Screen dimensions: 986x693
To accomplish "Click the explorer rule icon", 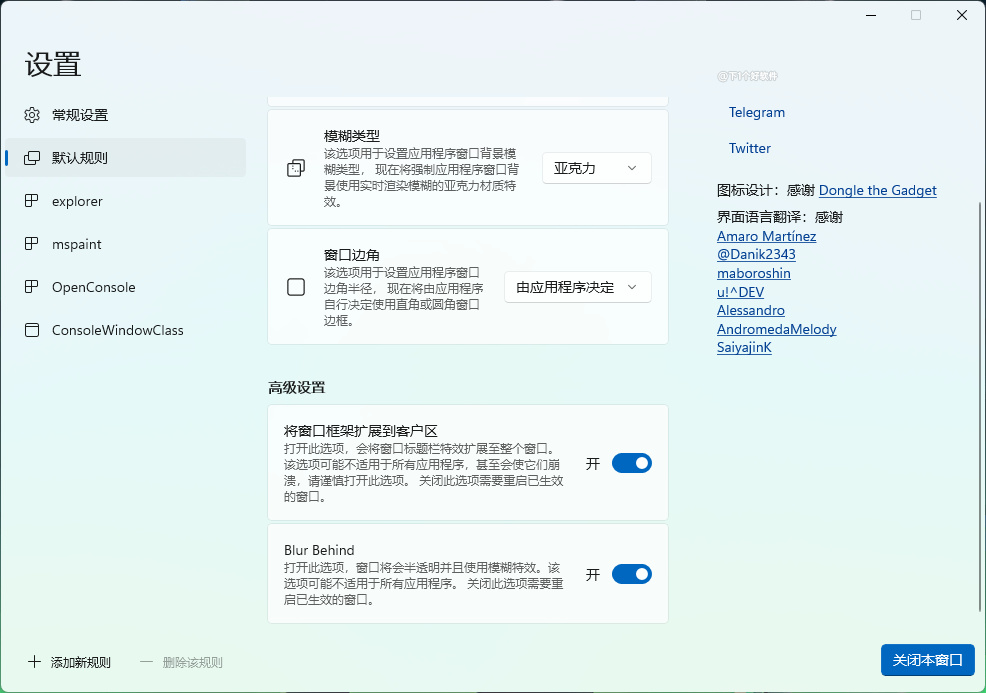I will pyautogui.click(x=32, y=201).
